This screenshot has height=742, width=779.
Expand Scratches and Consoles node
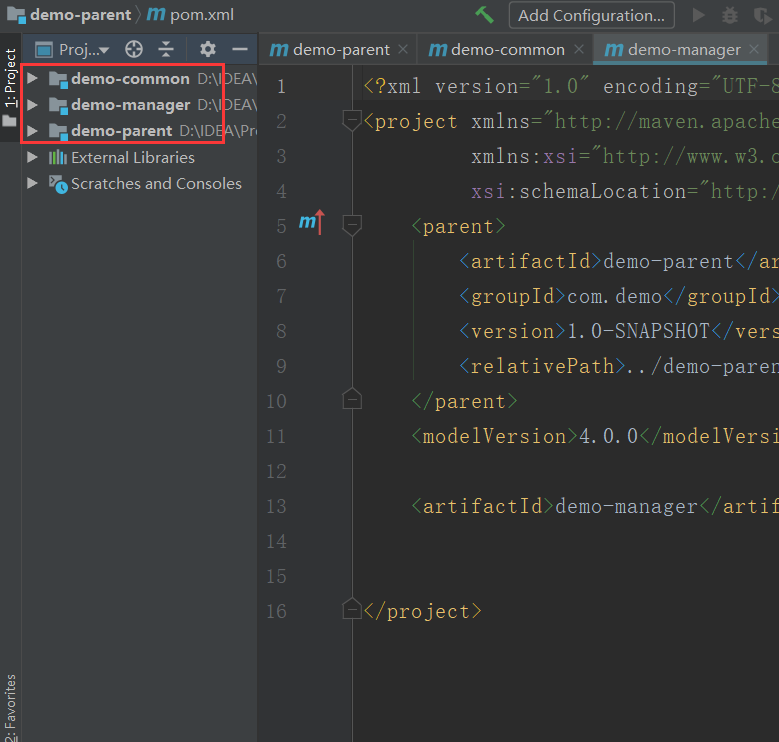(32, 183)
